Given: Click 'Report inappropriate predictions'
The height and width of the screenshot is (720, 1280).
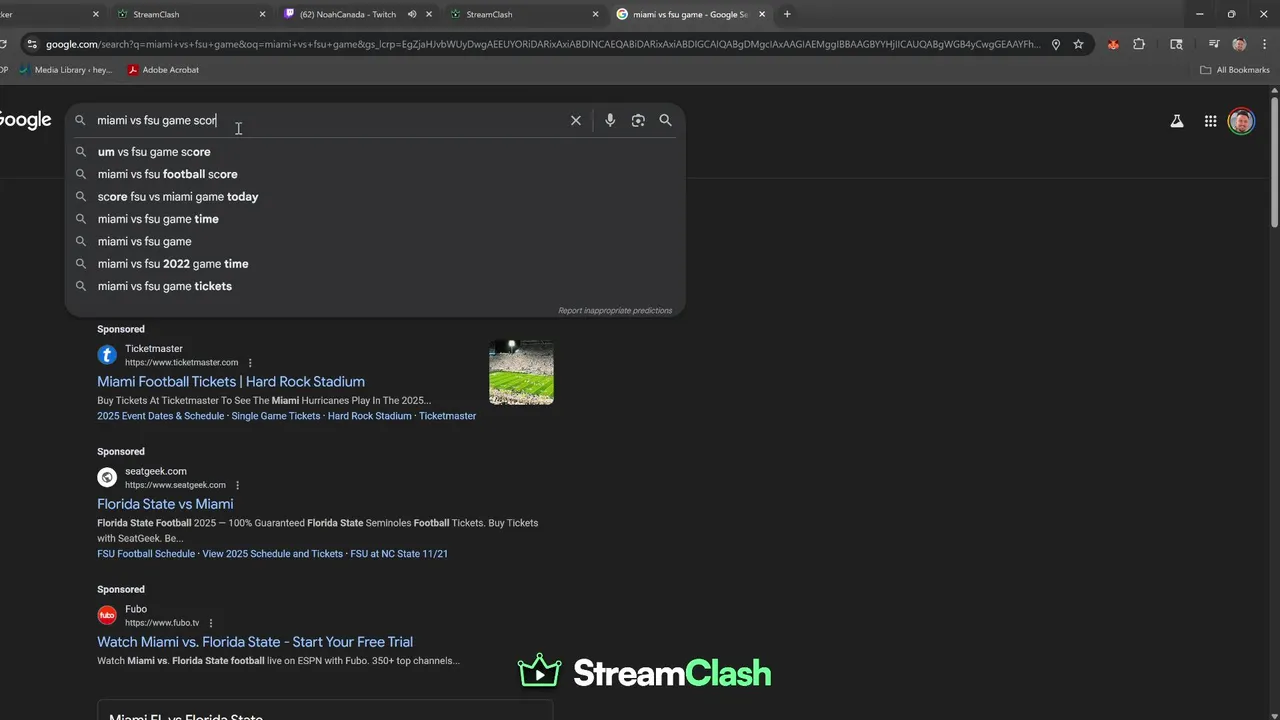Looking at the screenshot, I should tap(615, 311).
